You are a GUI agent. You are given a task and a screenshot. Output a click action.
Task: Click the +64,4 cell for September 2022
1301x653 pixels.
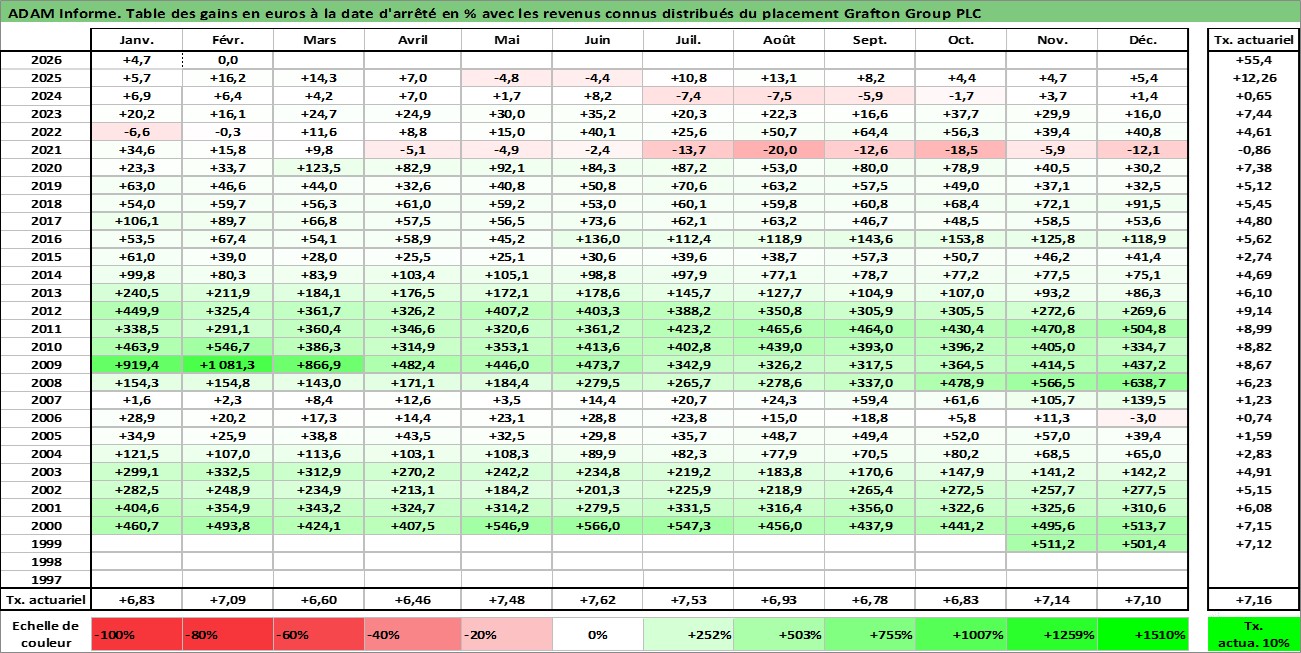click(x=869, y=131)
